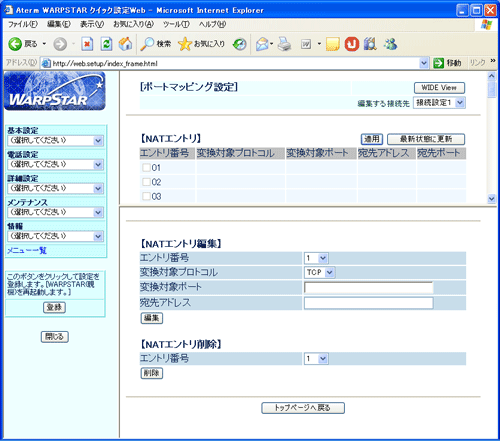Click the Search magnifier icon
This screenshot has height=441, width=500.
[x=147, y=44]
